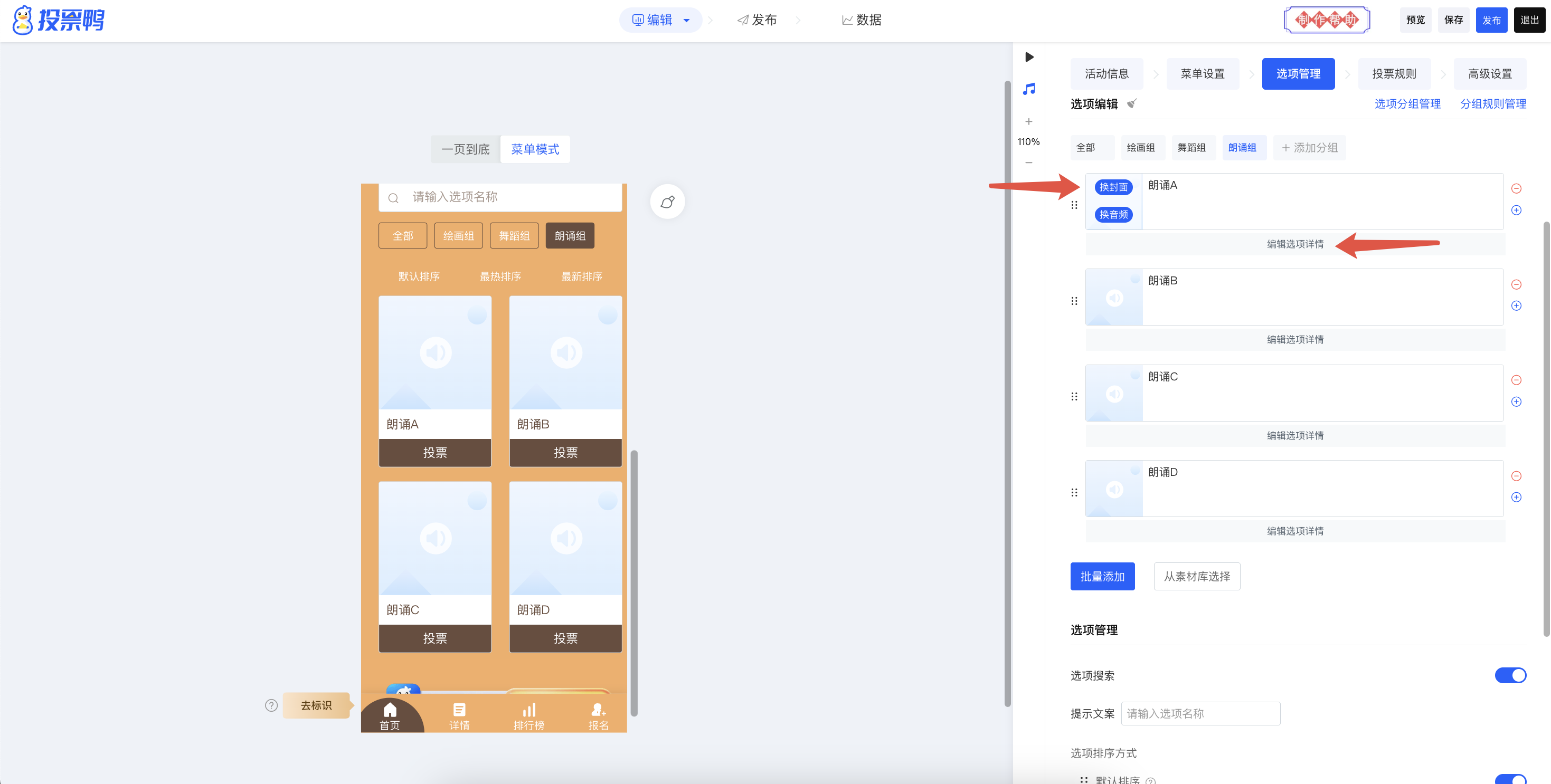Open the theme paint bucket button

(x=667, y=202)
